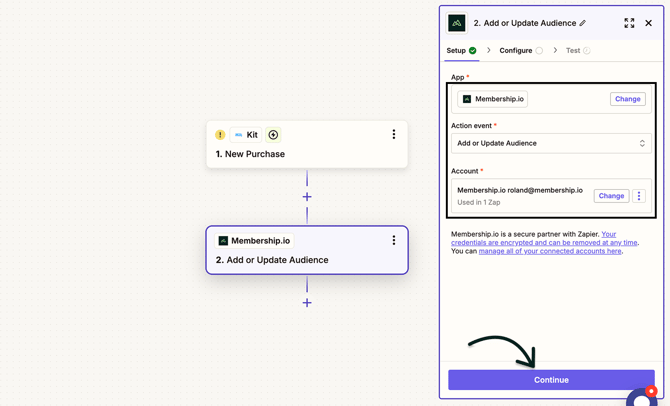Open the Setup tab
The width and height of the screenshot is (670, 406).
point(461,50)
